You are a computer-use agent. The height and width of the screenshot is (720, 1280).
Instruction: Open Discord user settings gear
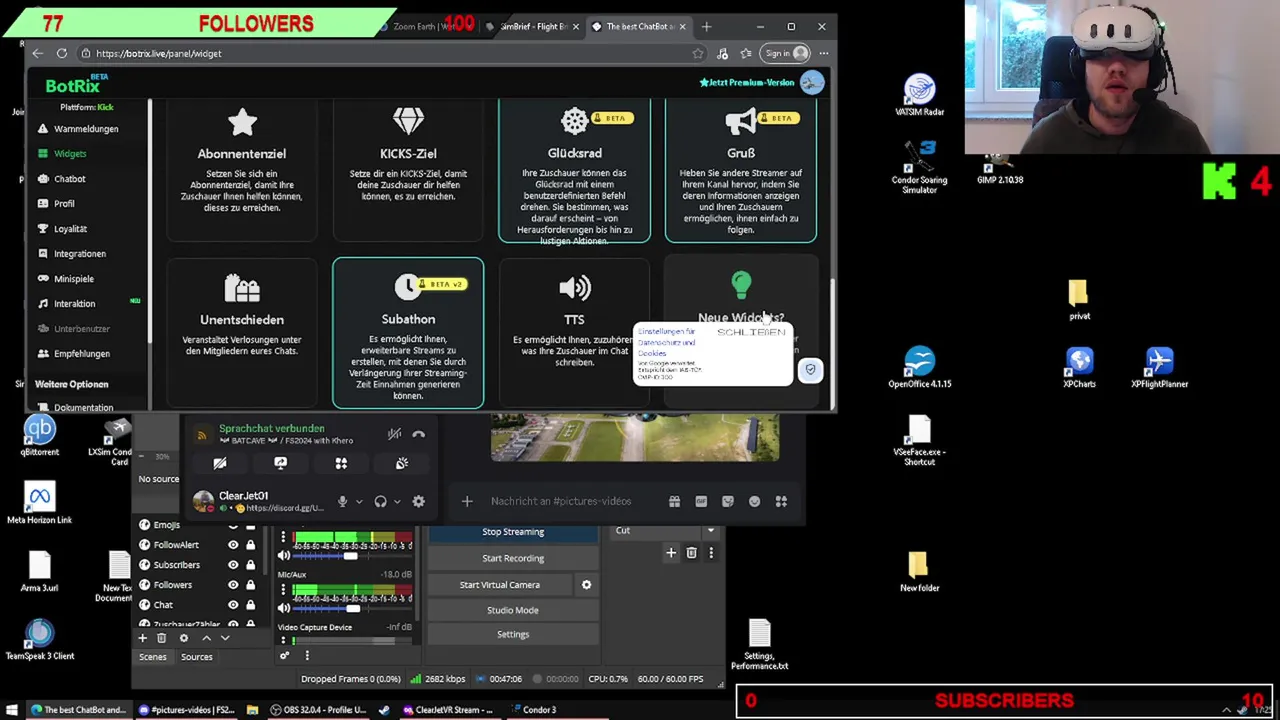tap(418, 502)
